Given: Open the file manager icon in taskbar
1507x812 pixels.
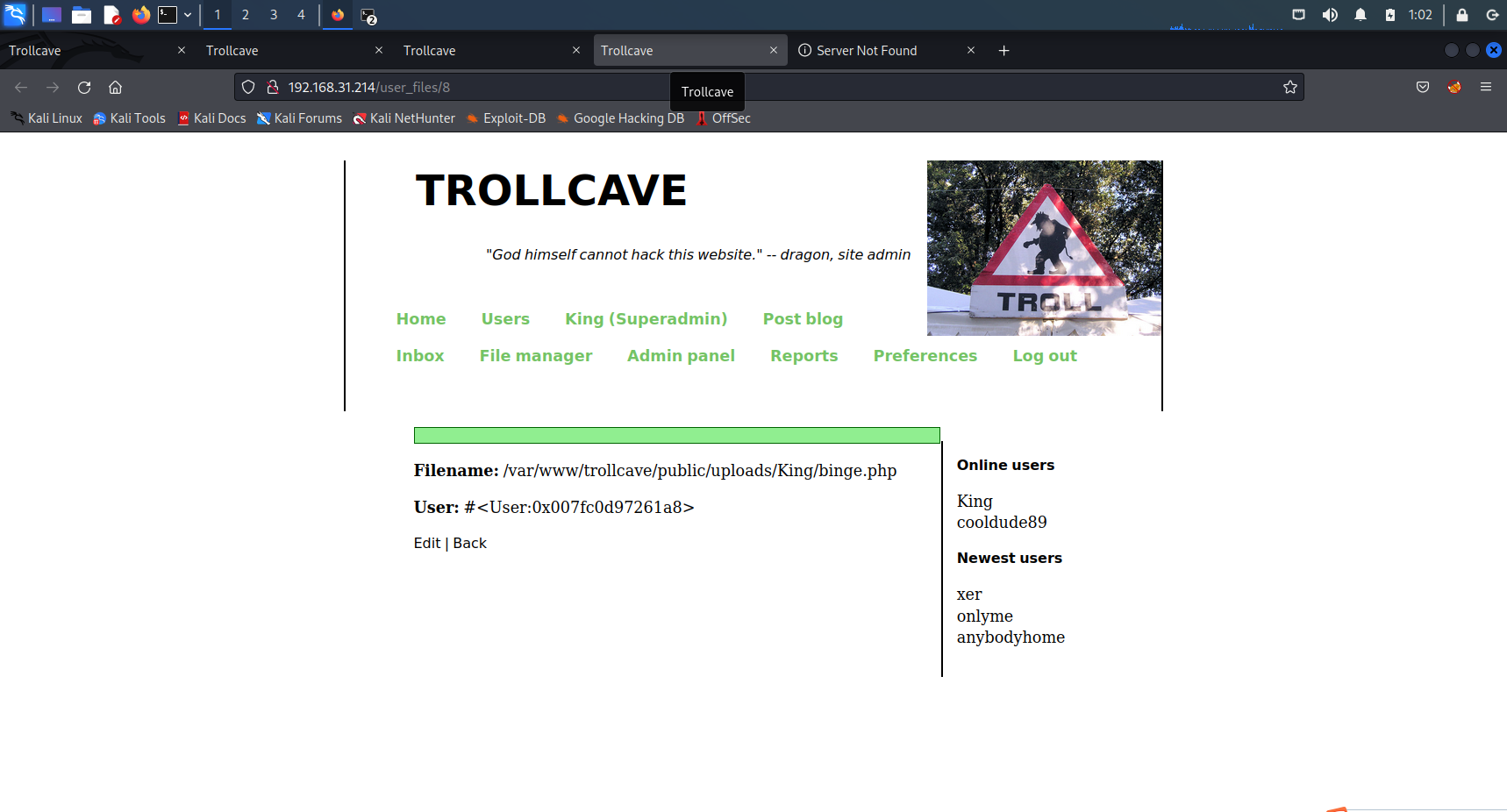Looking at the screenshot, I should 82,15.
